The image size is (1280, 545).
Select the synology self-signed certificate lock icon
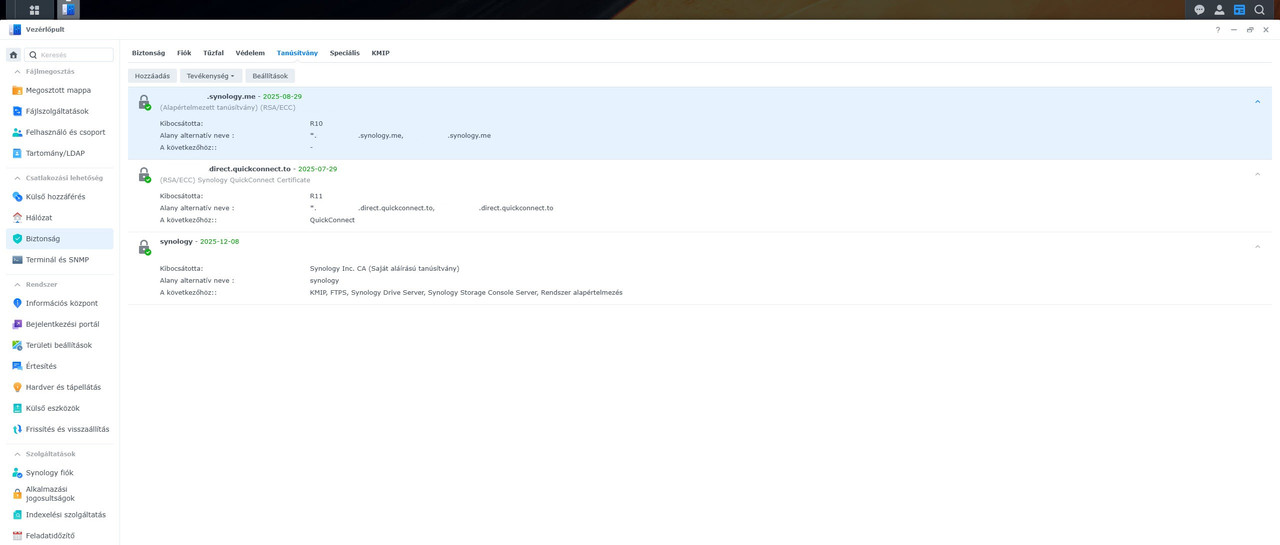pos(144,247)
